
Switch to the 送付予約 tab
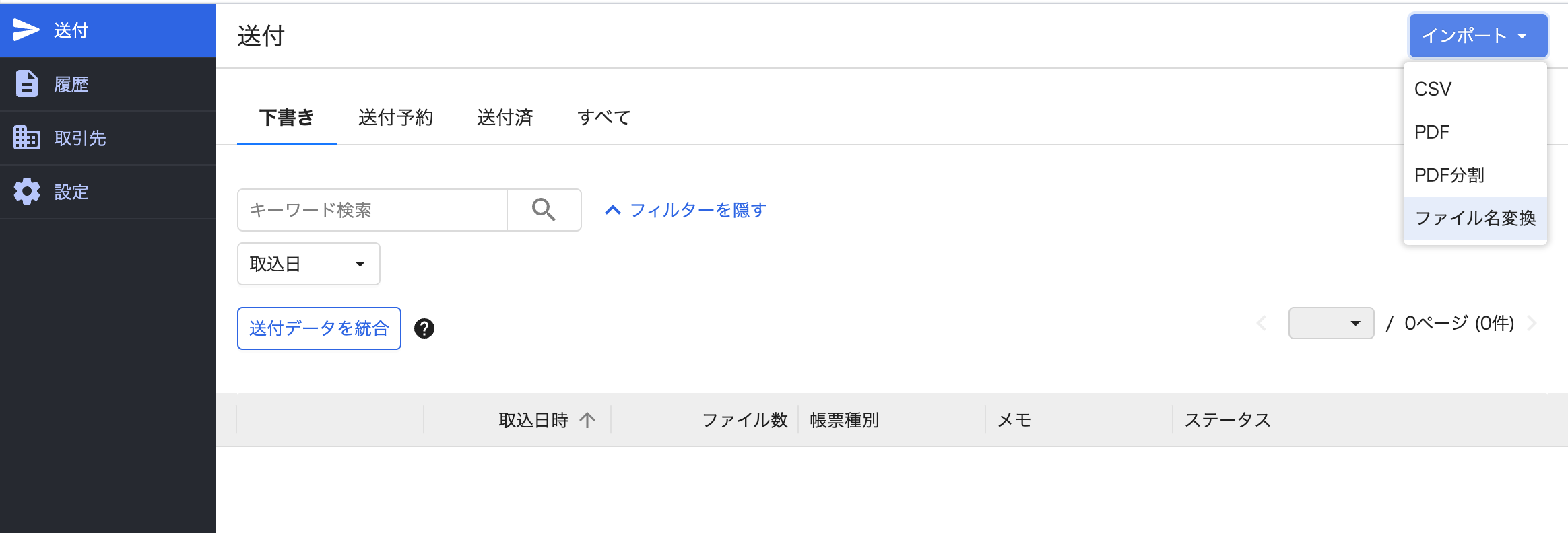pyautogui.click(x=395, y=118)
